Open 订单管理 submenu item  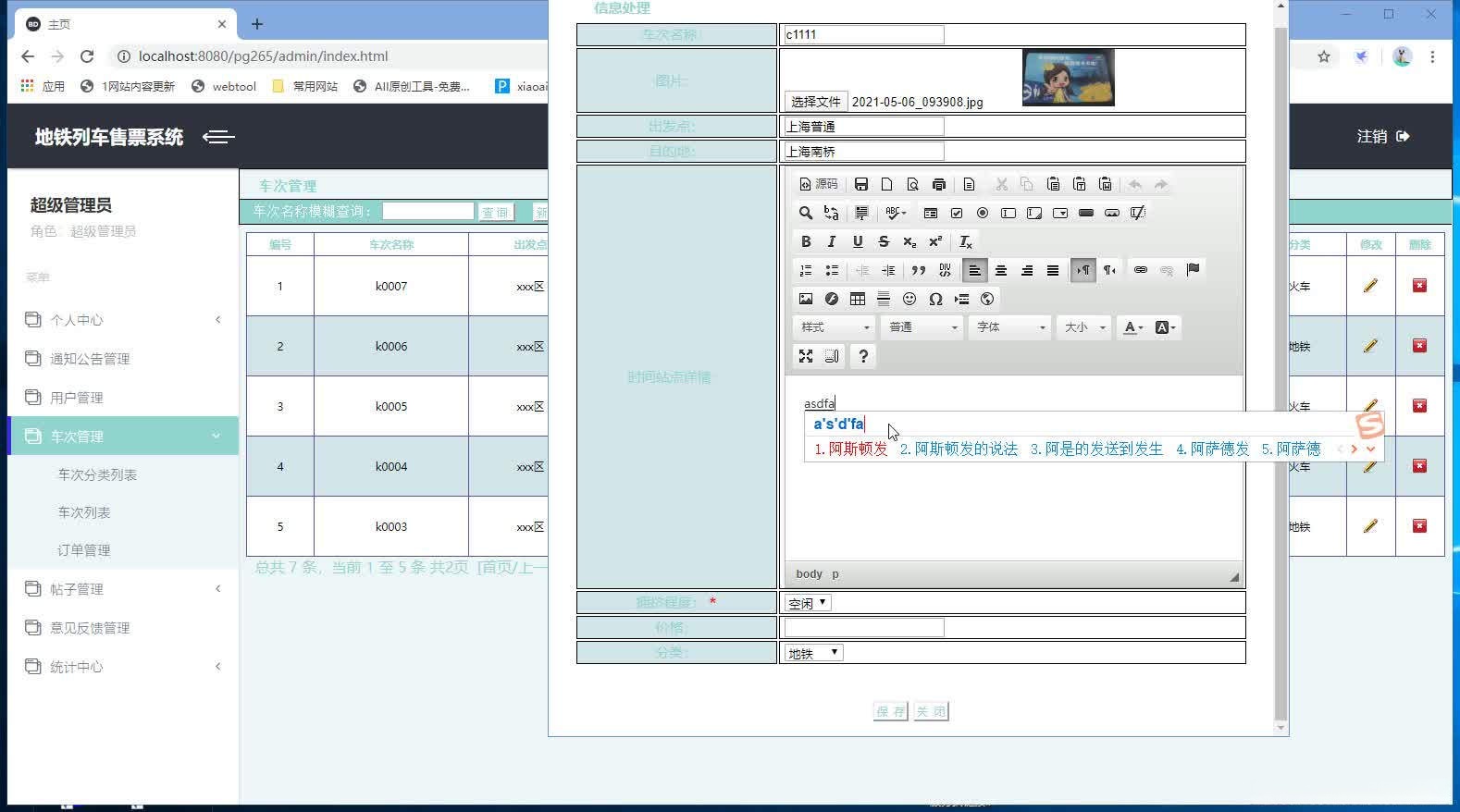click(x=84, y=550)
